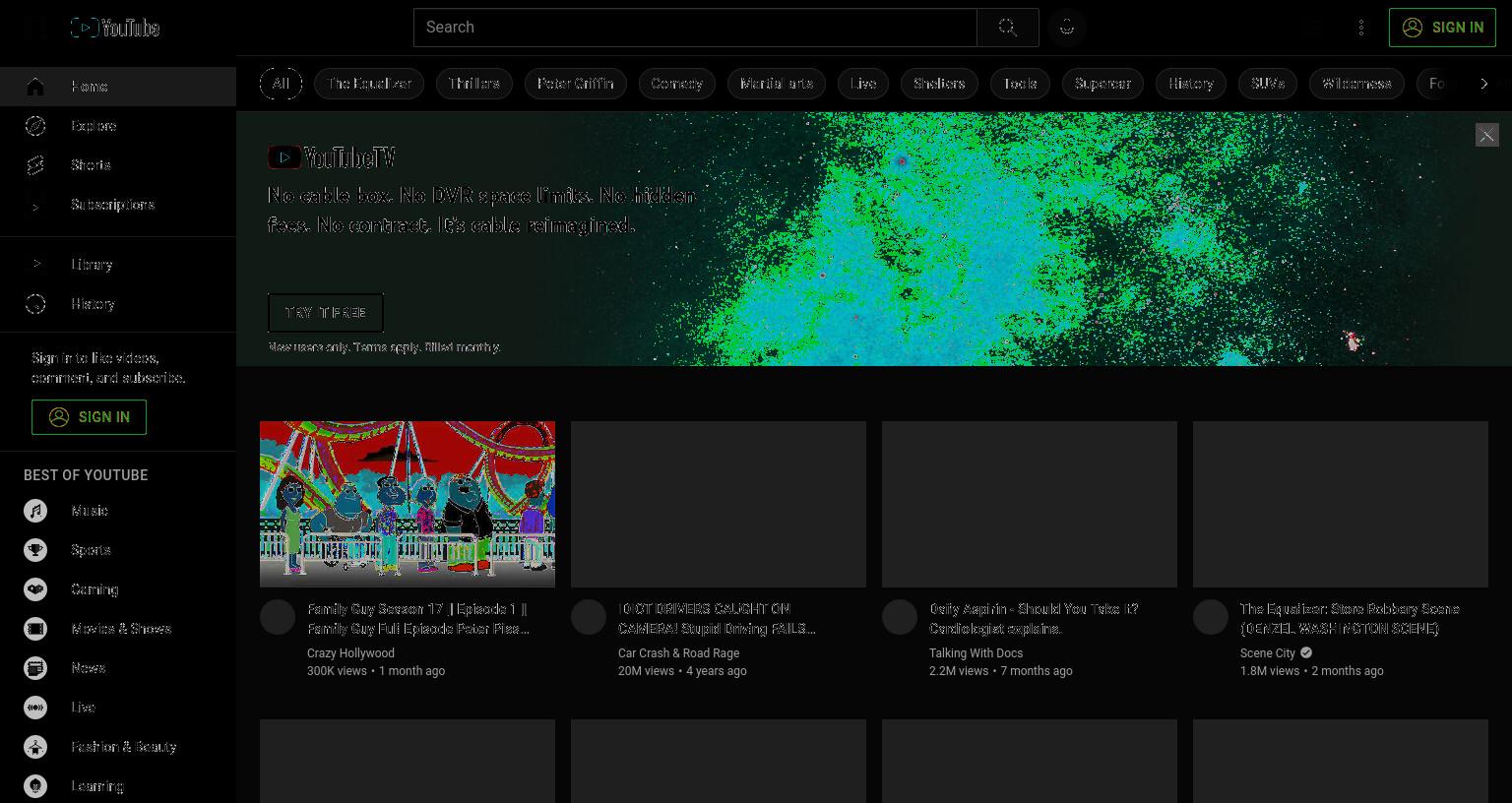This screenshot has height=803, width=1512.
Task: Open Music under Best of YouTube
Action: click(35, 511)
